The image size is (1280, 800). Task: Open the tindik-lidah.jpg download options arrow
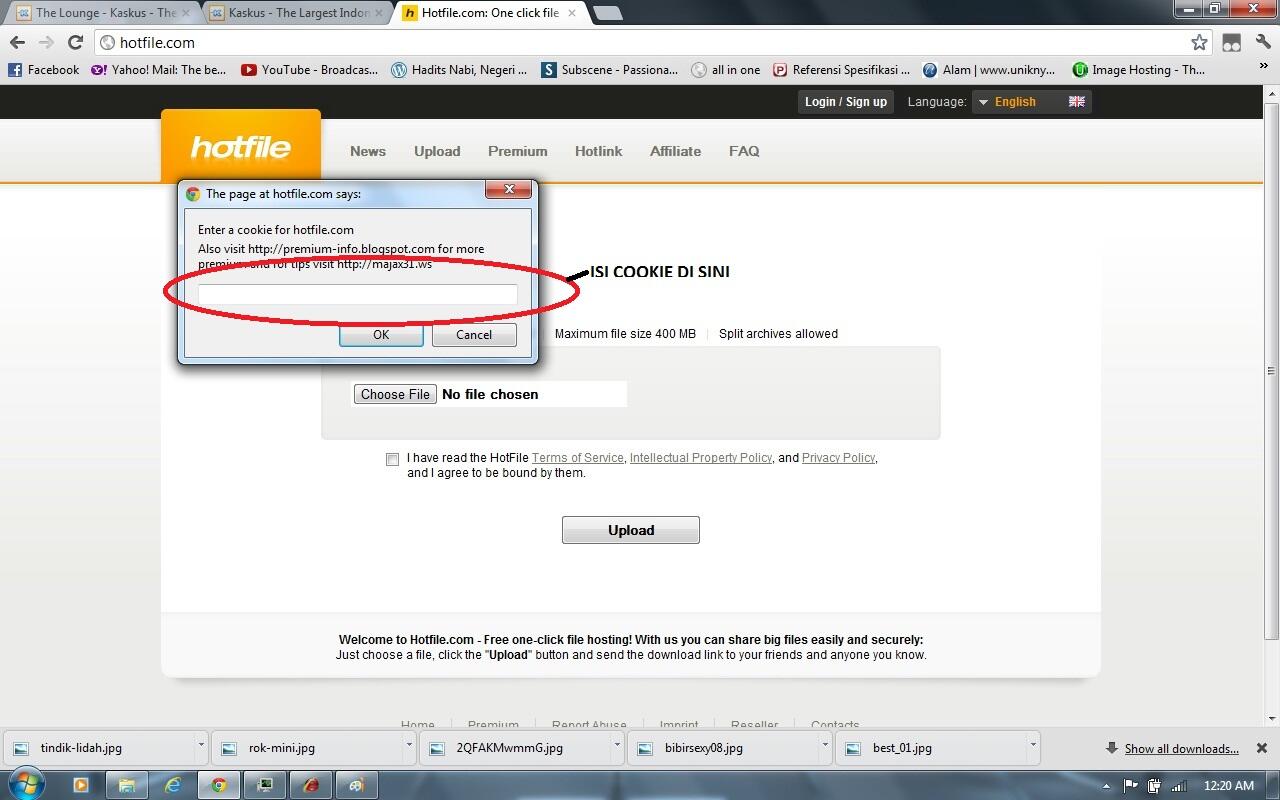coord(201,746)
